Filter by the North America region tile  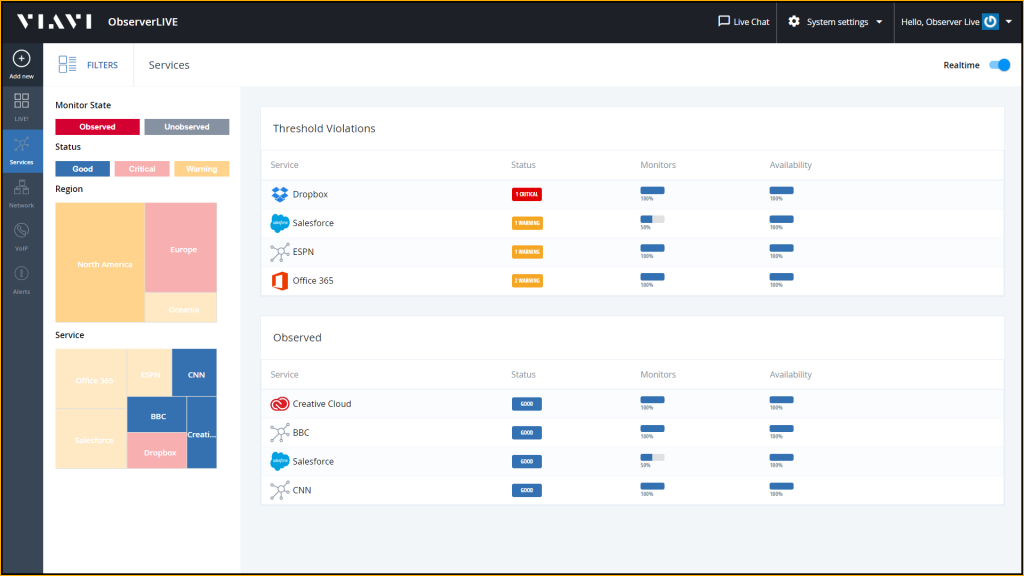pyautogui.click(x=100, y=263)
